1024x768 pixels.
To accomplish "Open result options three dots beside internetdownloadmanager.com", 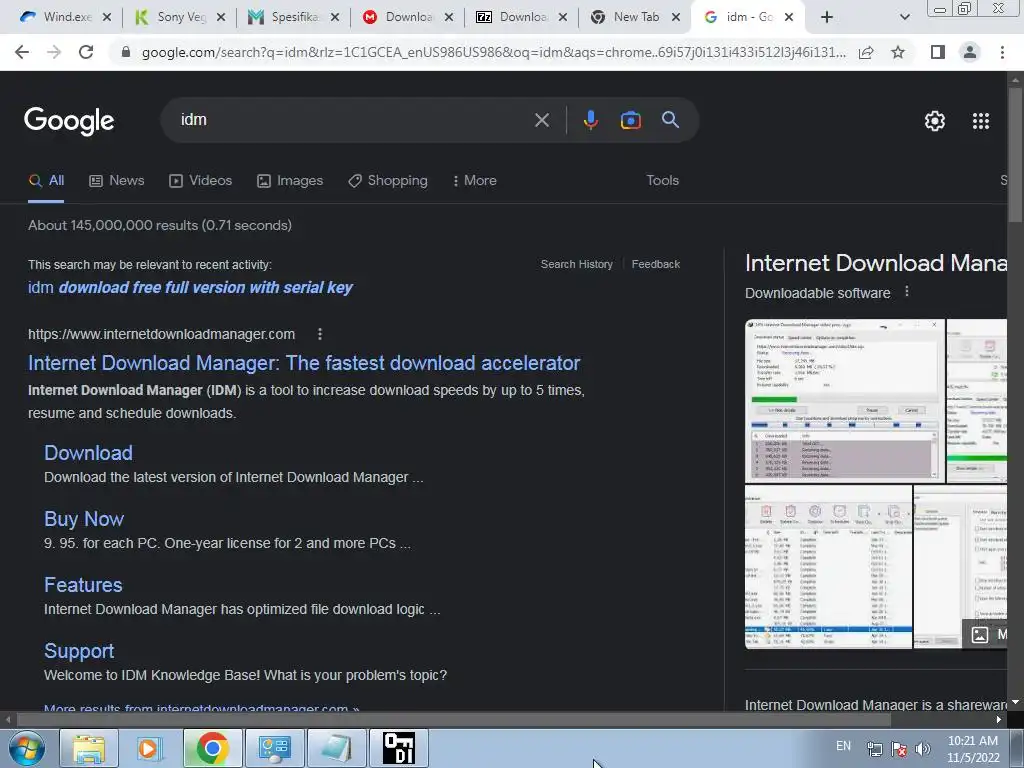I will pos(319,334).
